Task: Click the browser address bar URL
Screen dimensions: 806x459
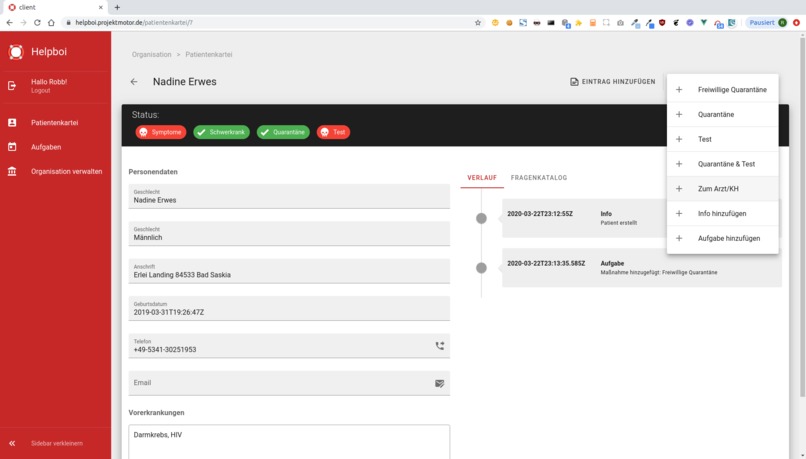Action: (134, 23)
